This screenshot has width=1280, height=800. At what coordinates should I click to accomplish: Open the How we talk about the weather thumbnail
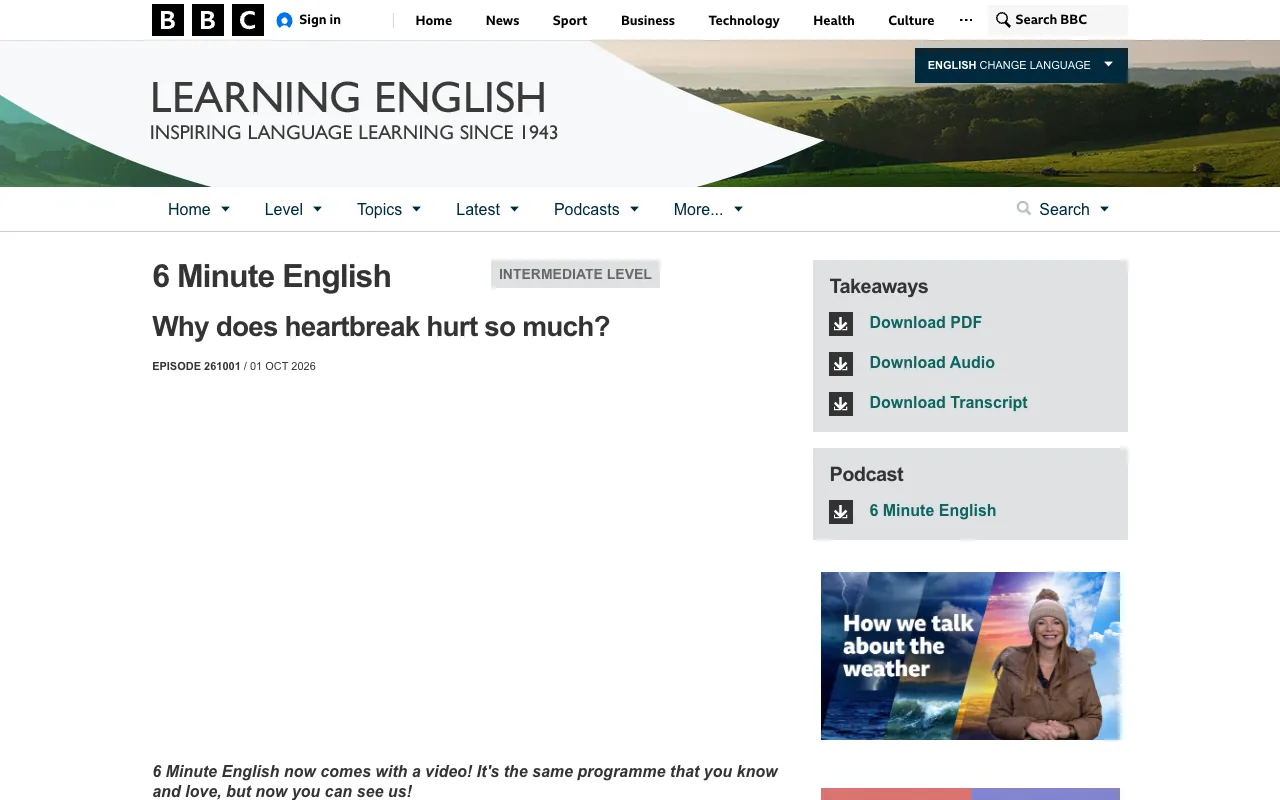(x=970, y=656)
